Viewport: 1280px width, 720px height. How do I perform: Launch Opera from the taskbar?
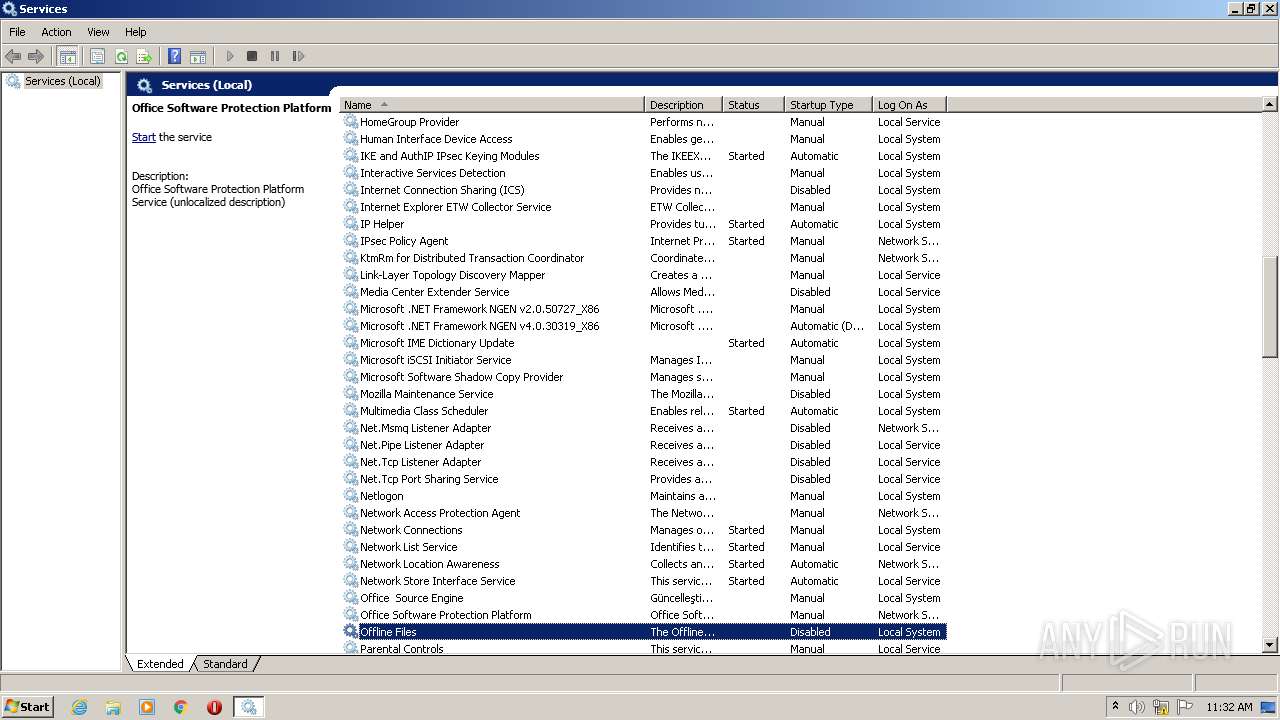[214, 707]
